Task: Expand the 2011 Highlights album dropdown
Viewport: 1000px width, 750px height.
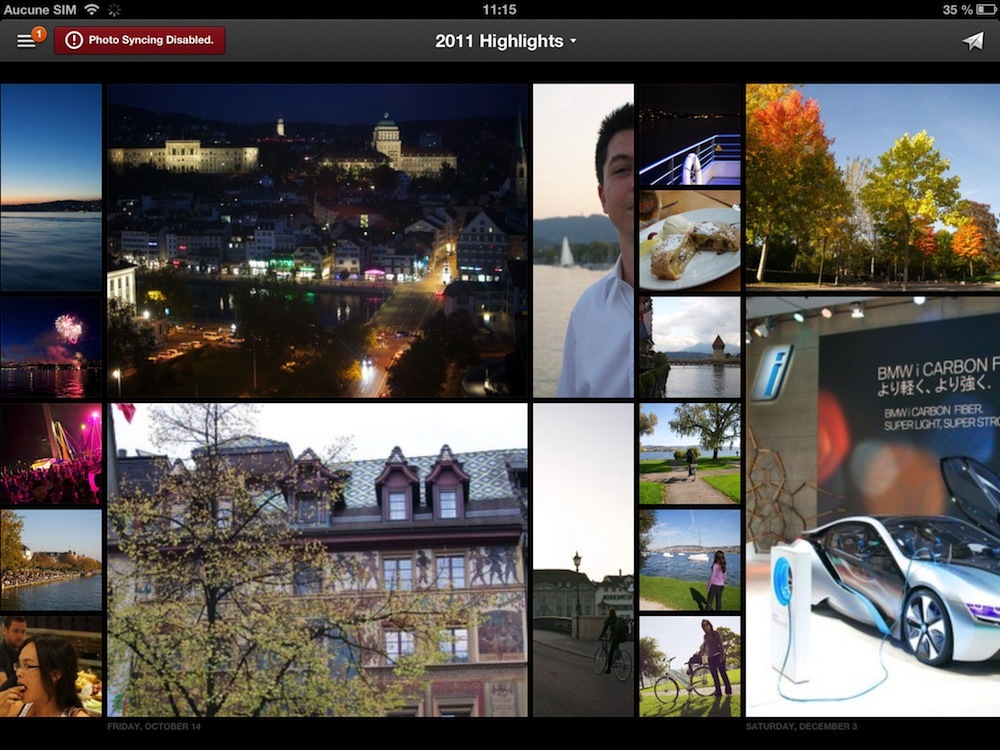Action: 506,41
